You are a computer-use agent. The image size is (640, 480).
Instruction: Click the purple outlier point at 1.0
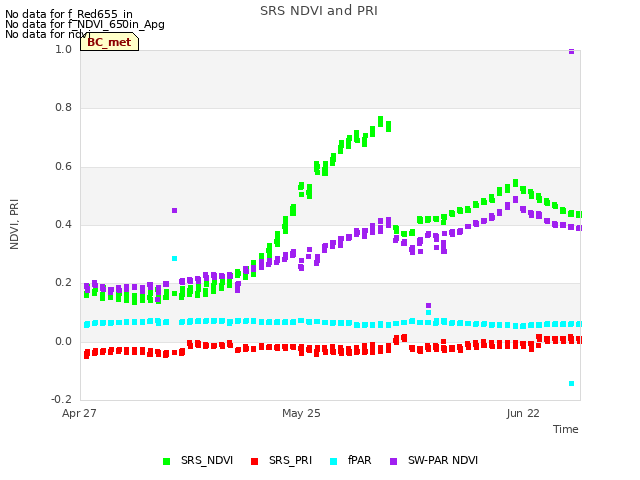tap(571, 51)
